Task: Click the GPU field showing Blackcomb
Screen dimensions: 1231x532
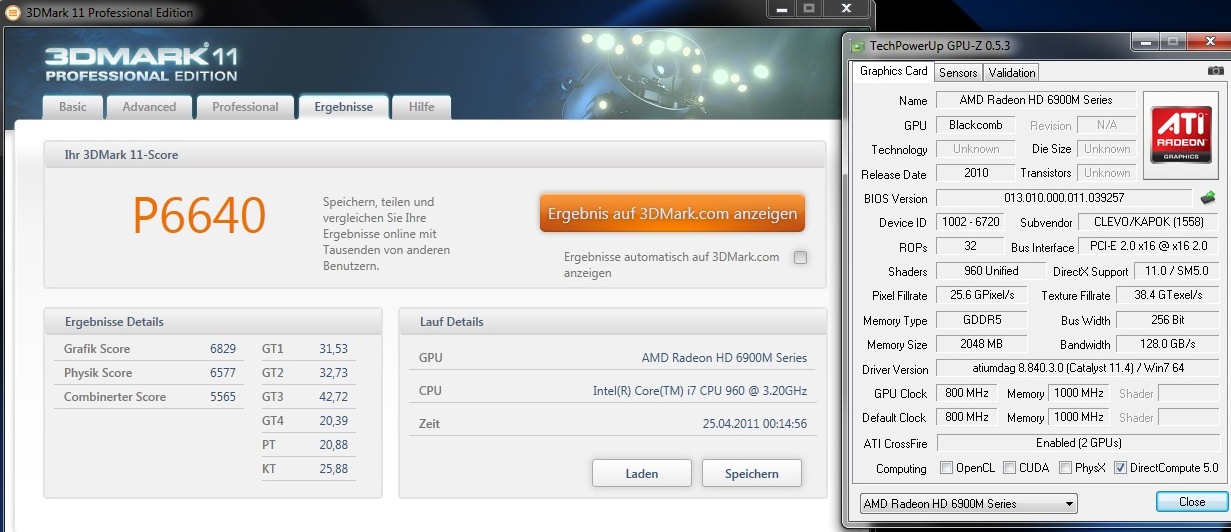Action: [976, 125]
